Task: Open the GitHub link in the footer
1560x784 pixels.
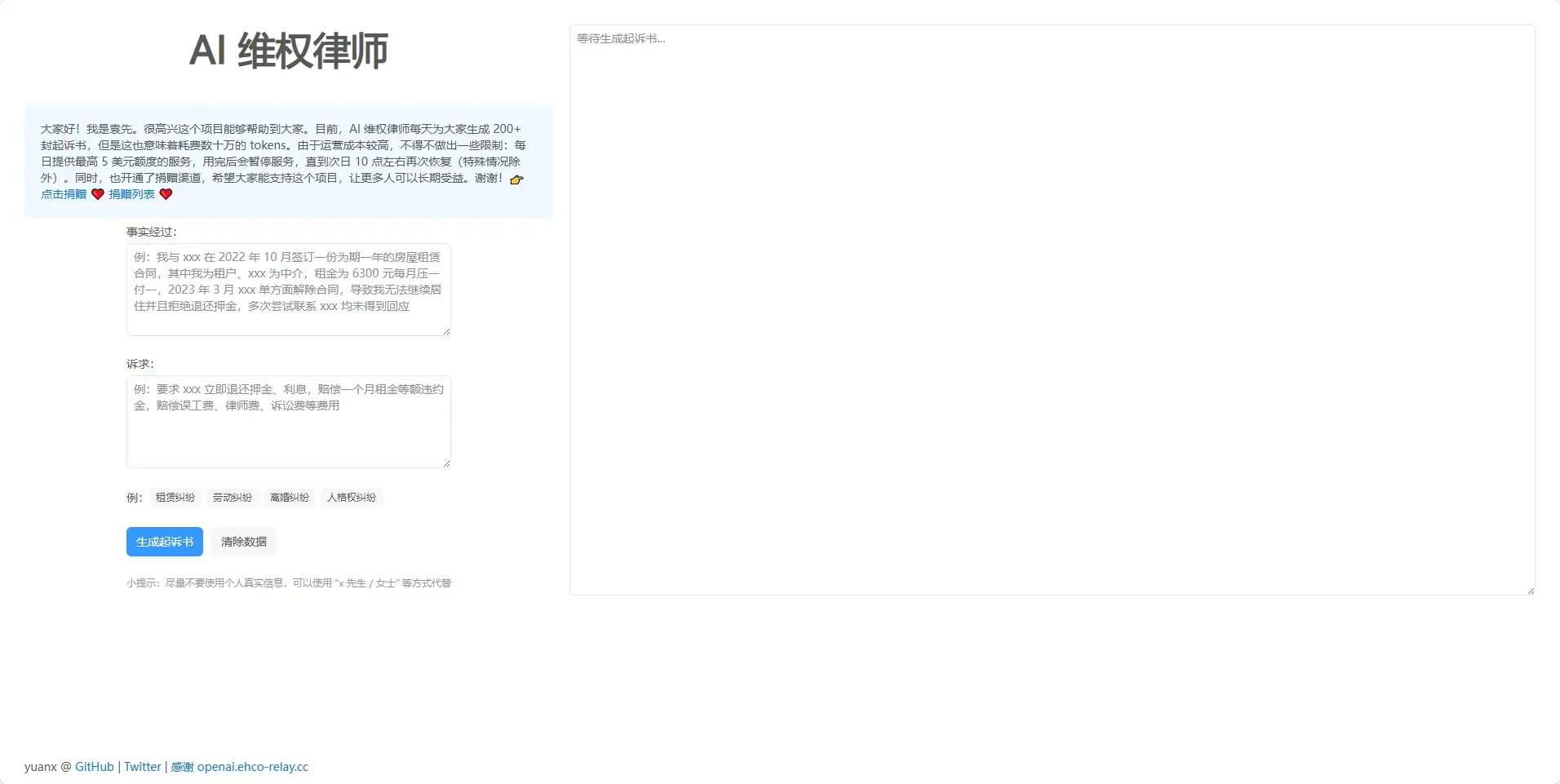Action: (x=95, y=767)
